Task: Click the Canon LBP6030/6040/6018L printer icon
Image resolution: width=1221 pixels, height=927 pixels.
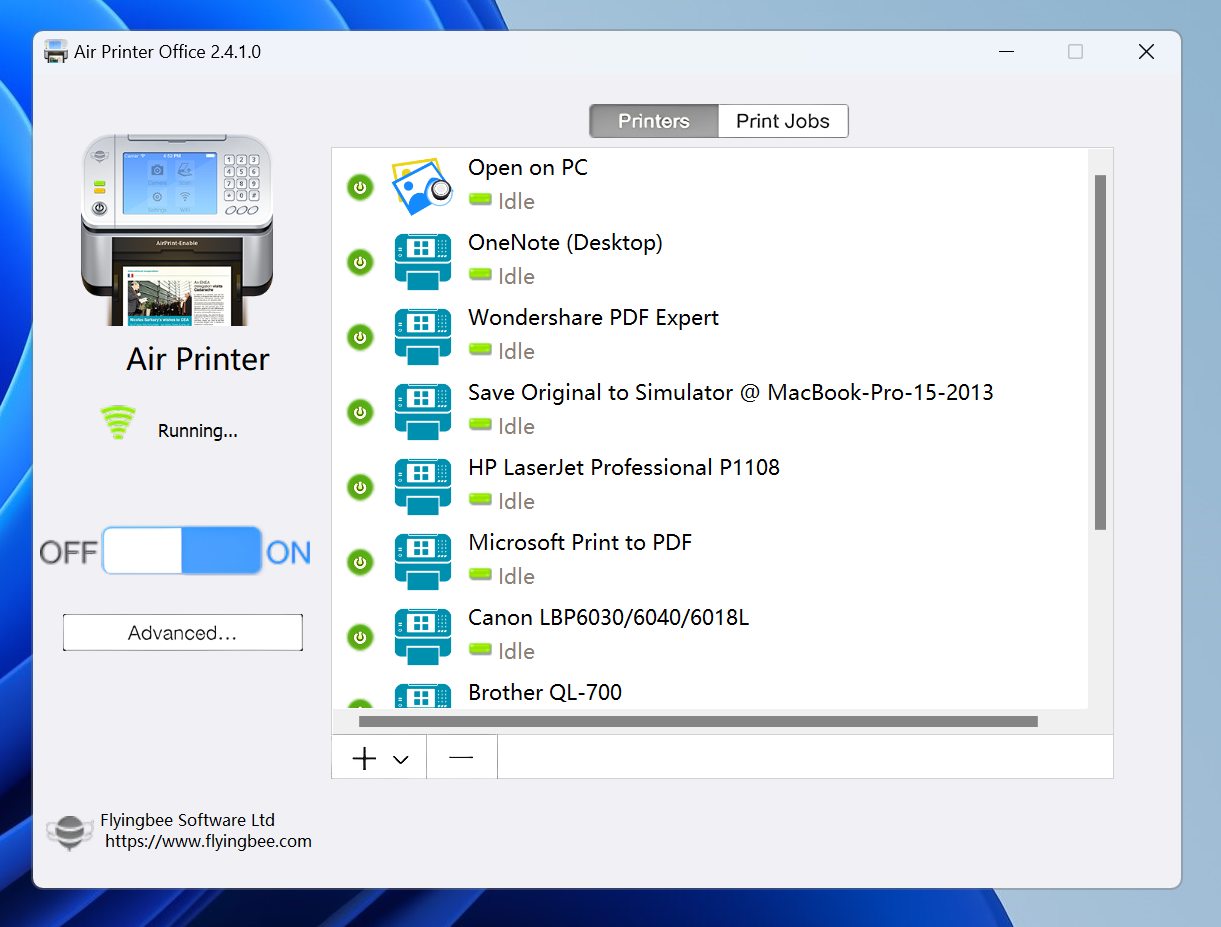Action: tap(423, 636)
